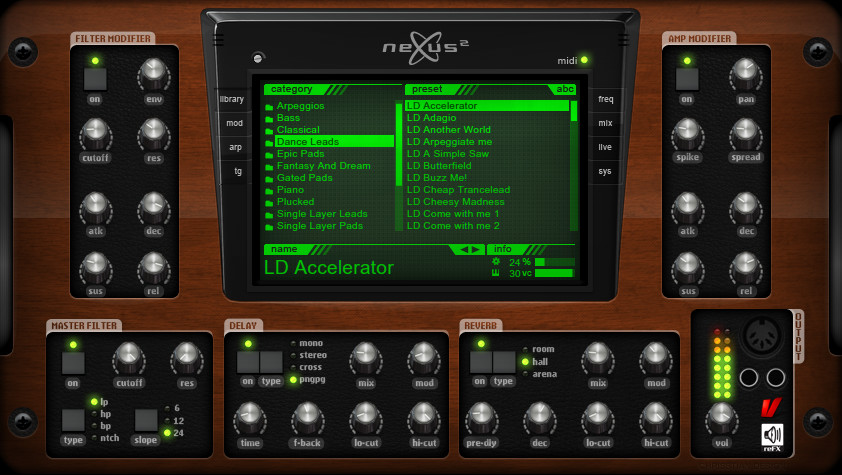
Task: Click the Filter Modifier cutoff knob
Action: point(96,133)
